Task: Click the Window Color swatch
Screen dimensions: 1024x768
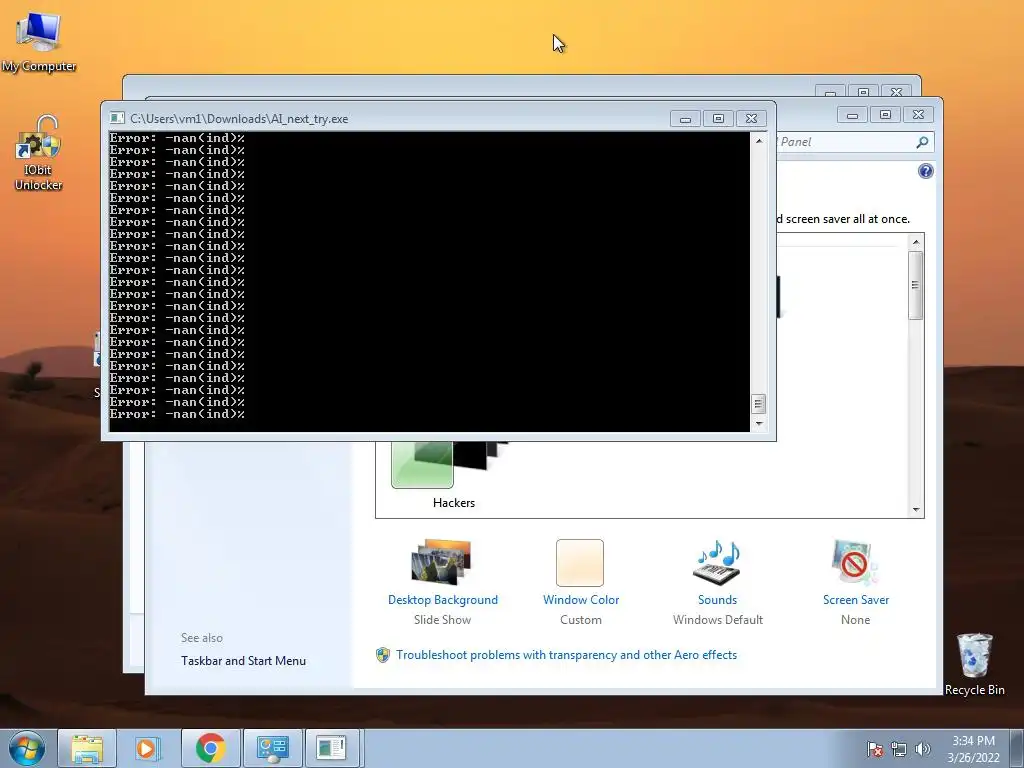Action: (580, 562)
